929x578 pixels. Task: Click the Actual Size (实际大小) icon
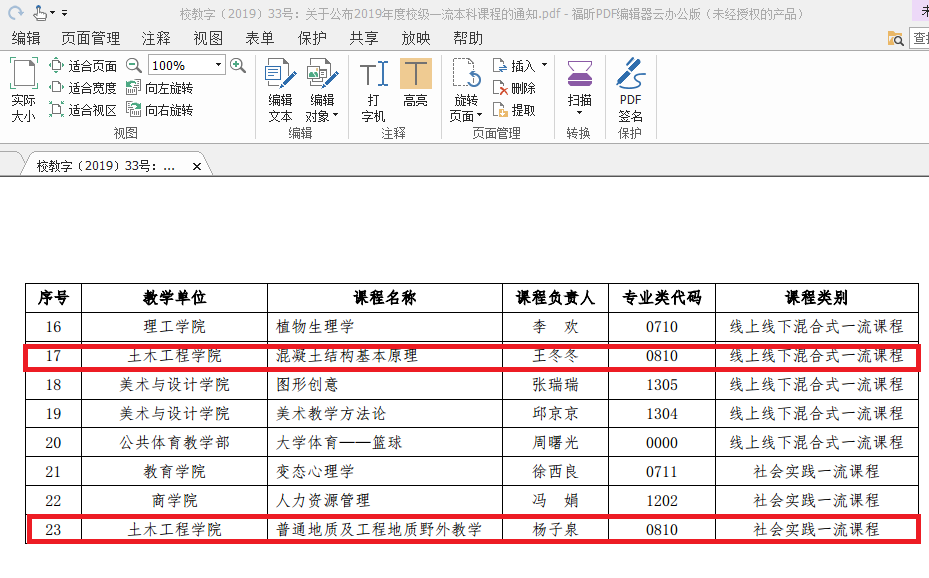click(x=23, y=90)
